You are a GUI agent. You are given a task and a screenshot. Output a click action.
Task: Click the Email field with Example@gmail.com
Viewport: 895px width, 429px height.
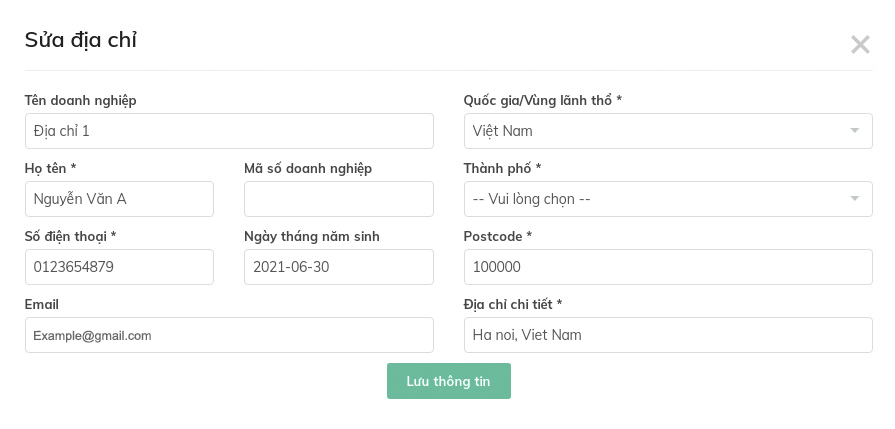click(229, 335)
